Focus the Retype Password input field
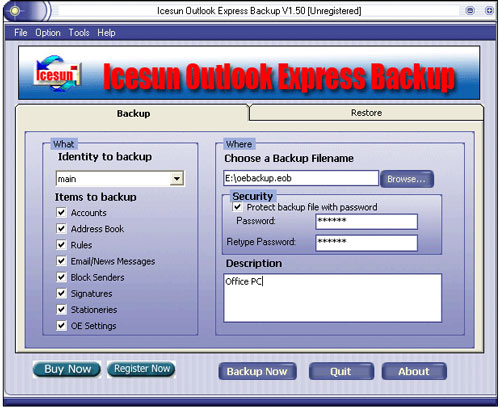Screen dimensions: 500x407 pyautogui.click(x=366, y=242)
